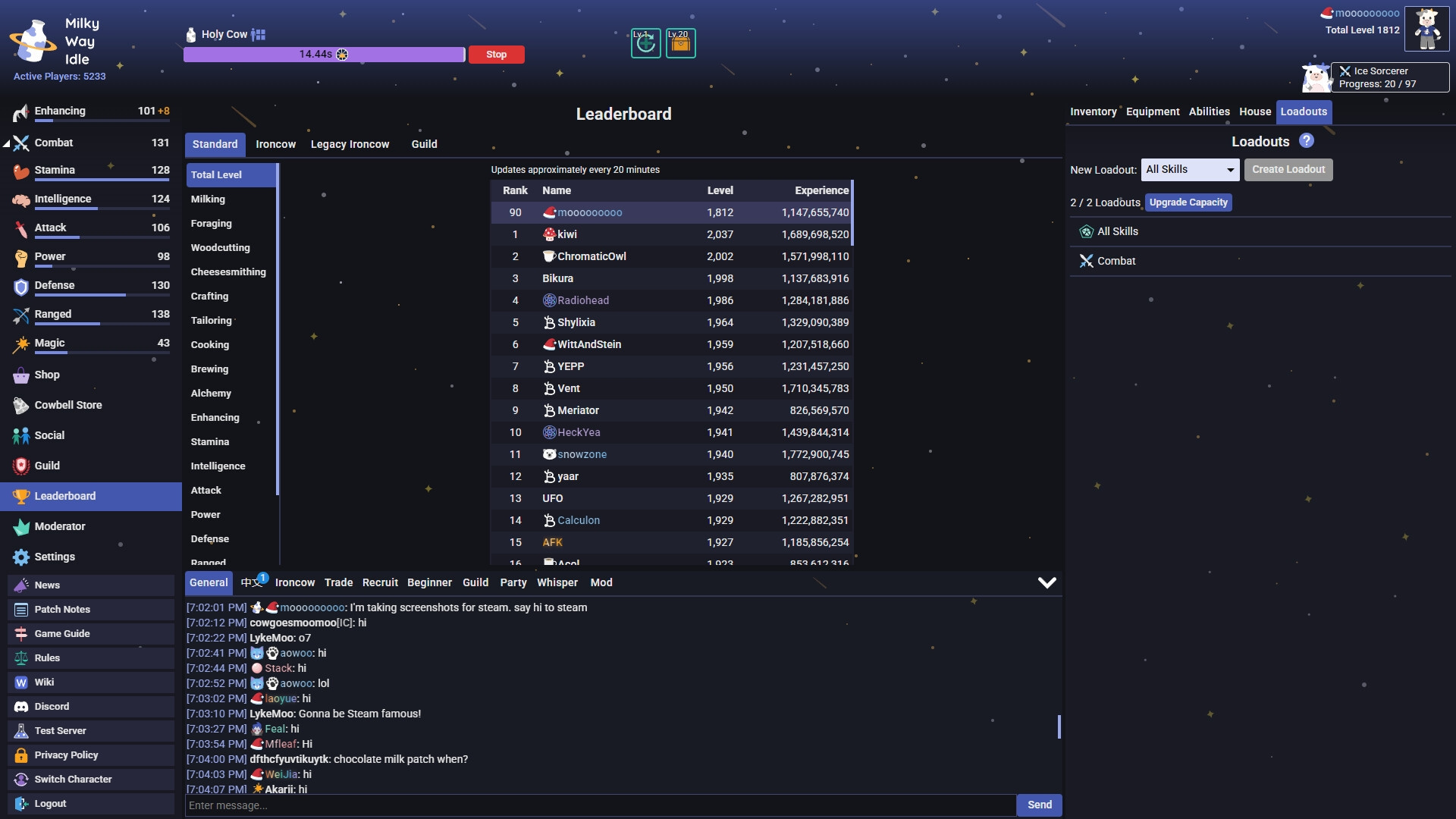Viewport: 1456px width, 819px height.
Task: Open the Magic spark icon
Action: (21, 344)
